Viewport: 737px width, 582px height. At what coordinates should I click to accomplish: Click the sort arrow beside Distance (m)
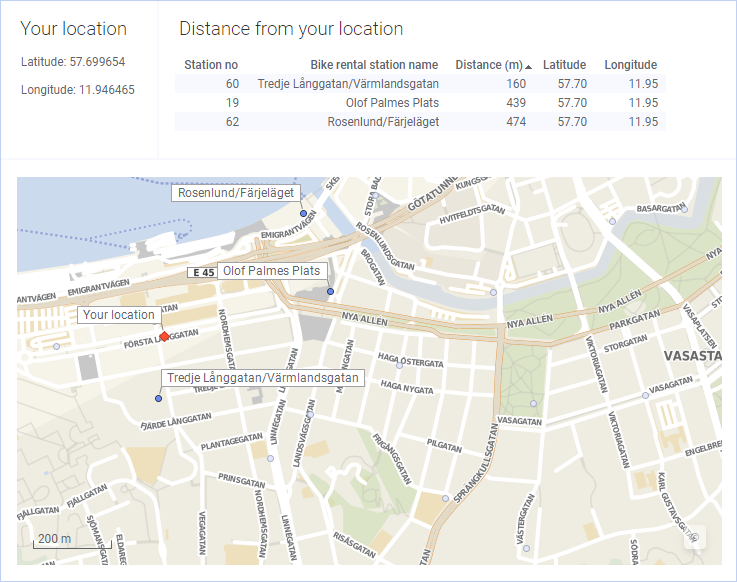[x=529, y=66]
